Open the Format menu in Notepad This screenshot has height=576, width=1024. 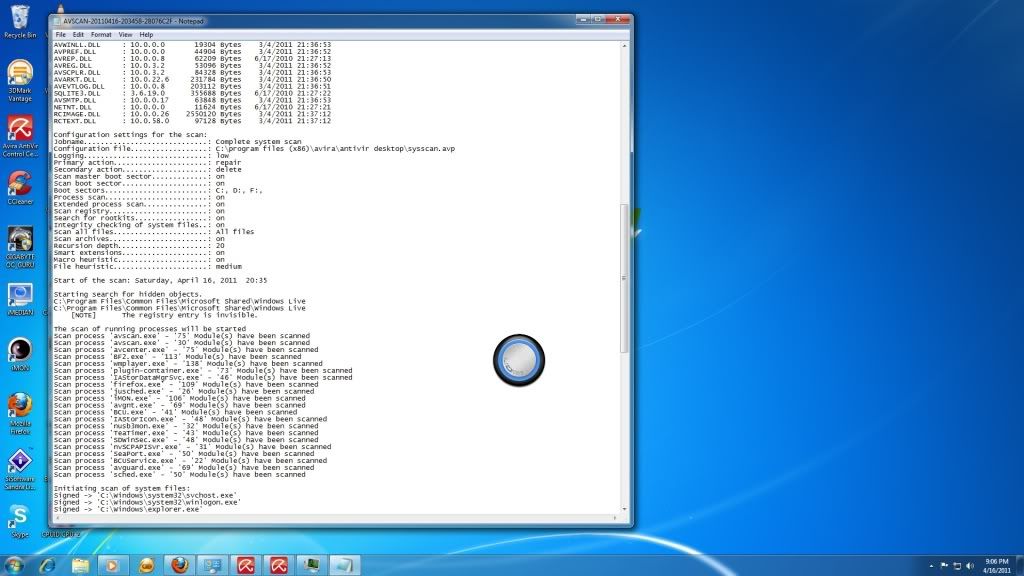pos(101,35)
